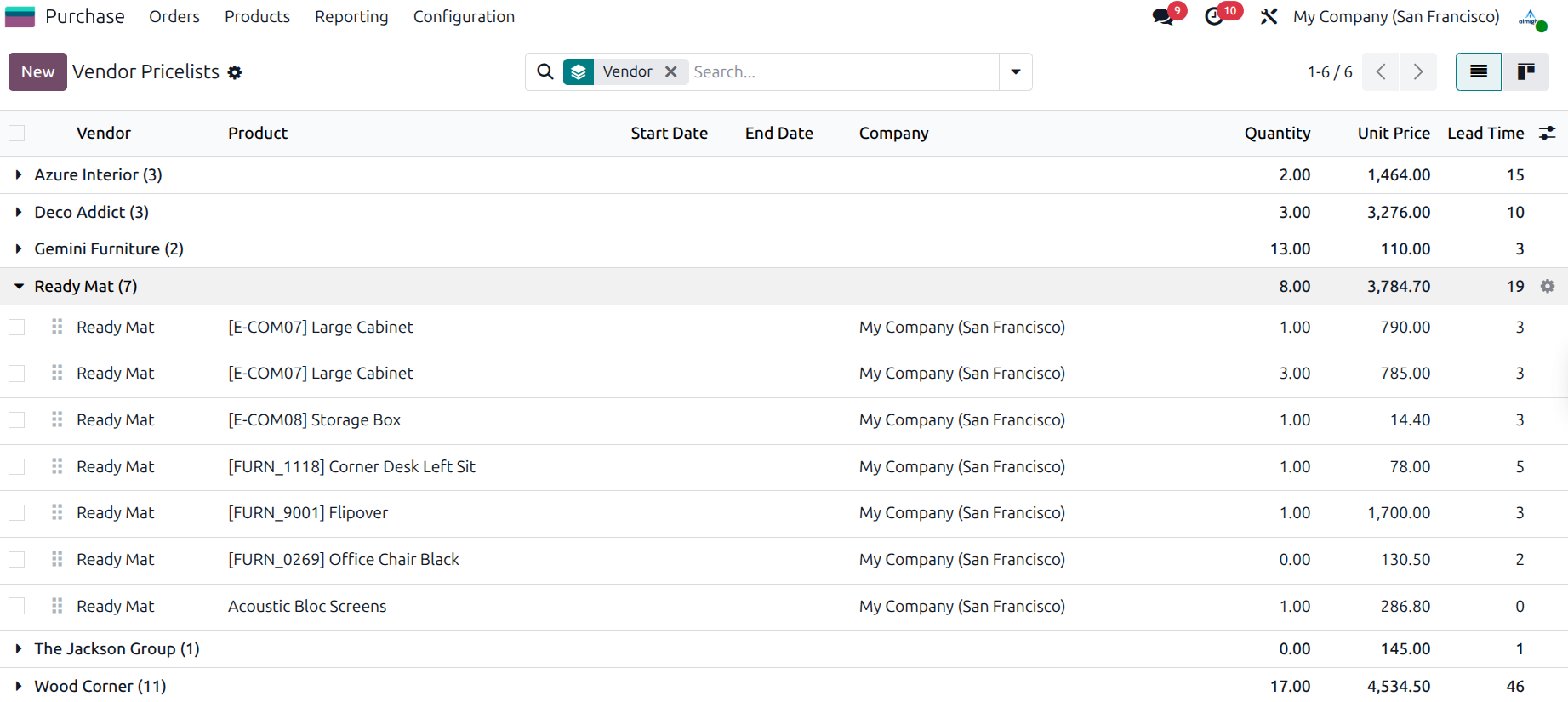Sort by Start Date column header
This screenshot has width=1568, height=702.
[670, 133]
